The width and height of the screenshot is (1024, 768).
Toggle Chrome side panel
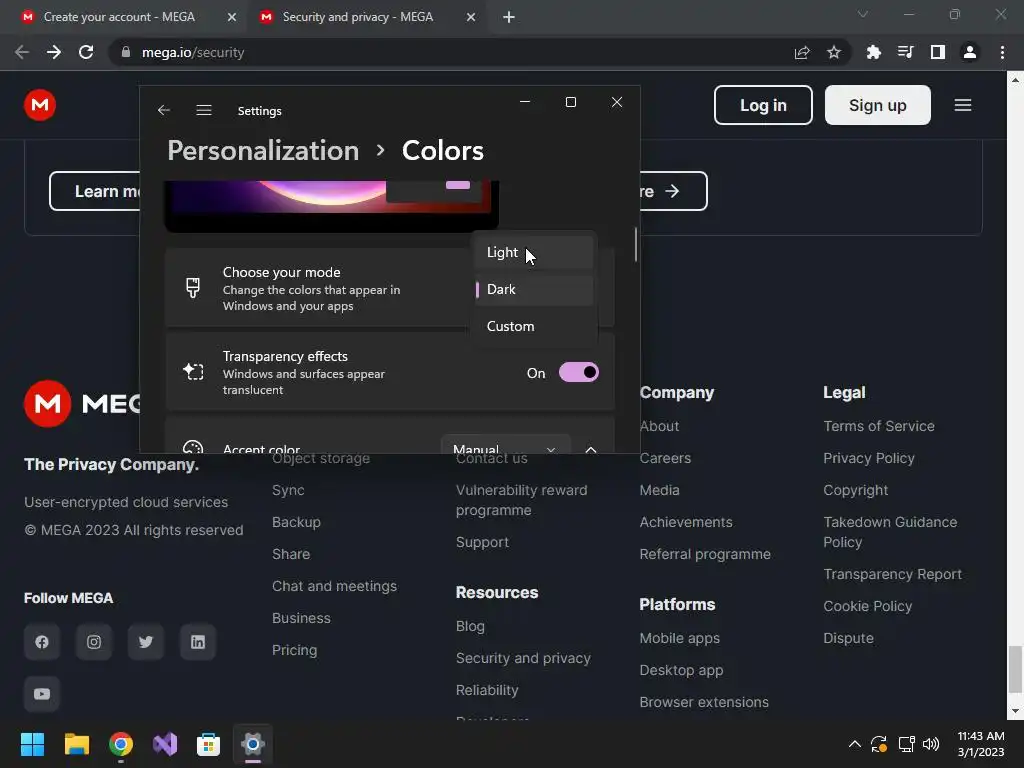coord(938,52)
